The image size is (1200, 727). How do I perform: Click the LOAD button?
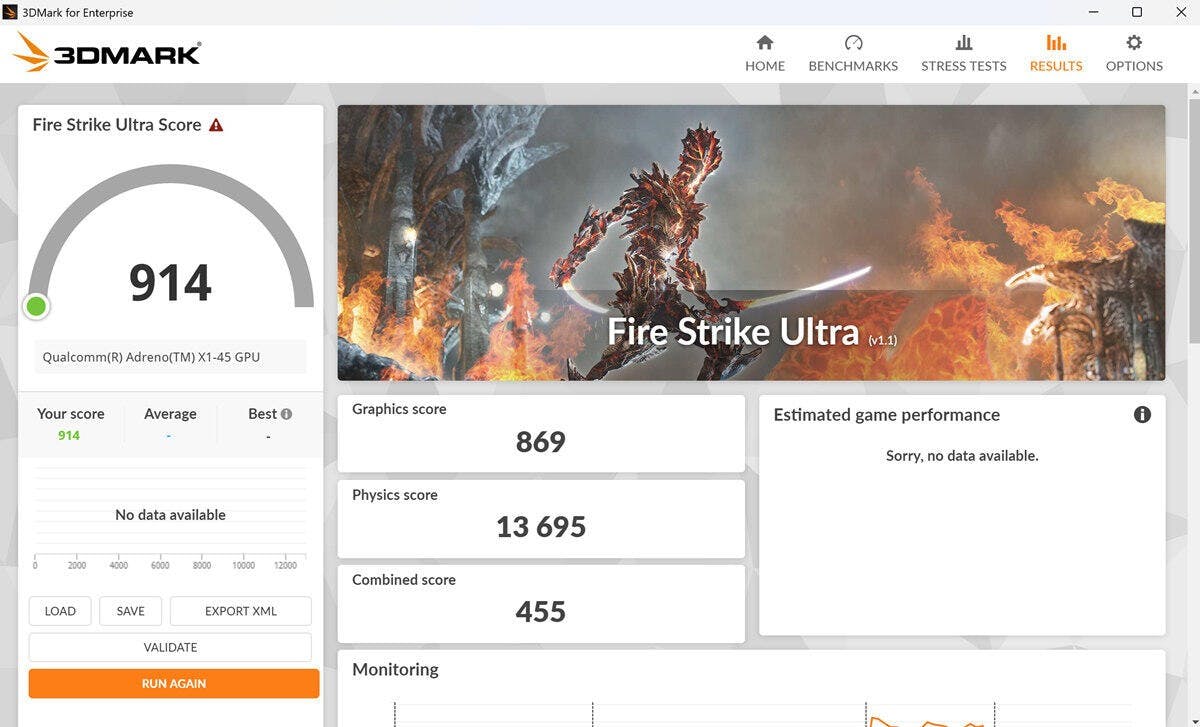pyautogui.click(x=60, y=611)
